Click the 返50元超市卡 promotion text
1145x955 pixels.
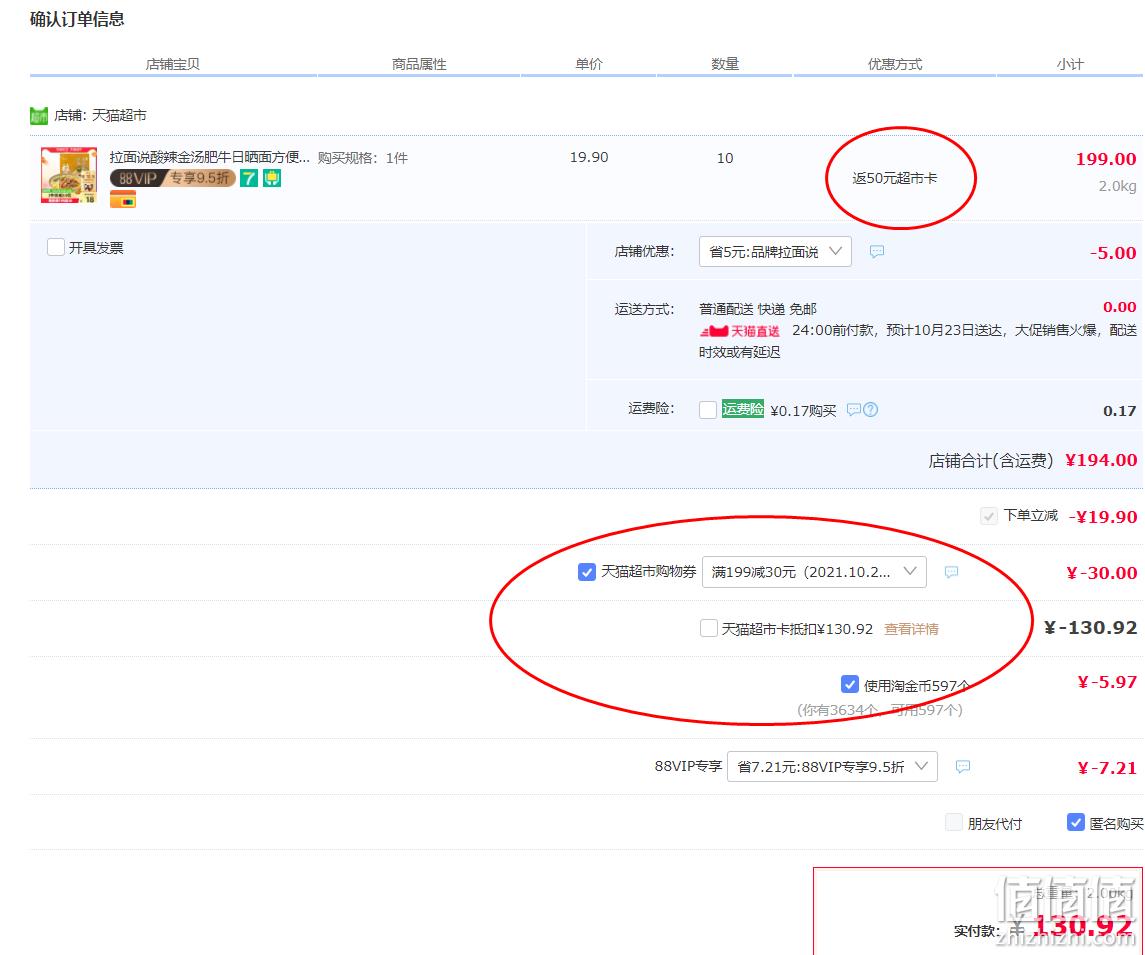pos(895,178)
